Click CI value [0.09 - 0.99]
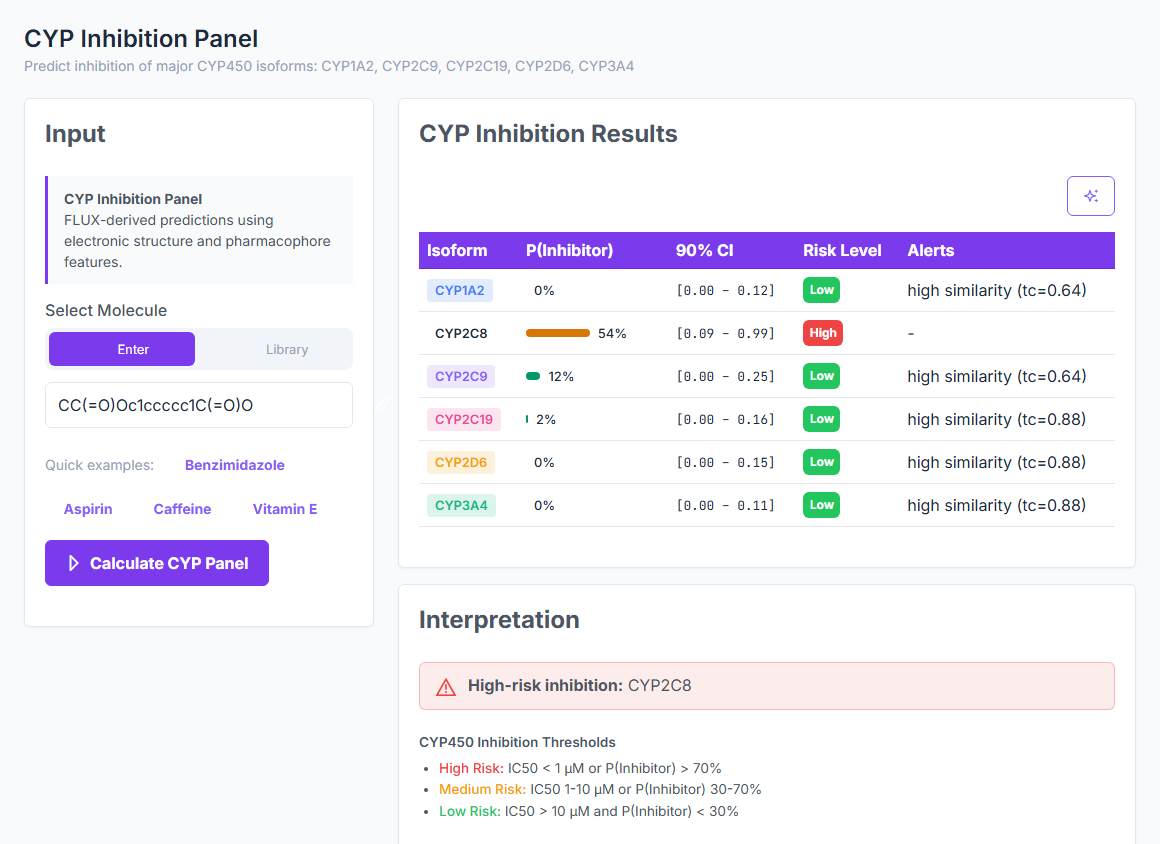Image resolution: width=1160 pixels, height=844 pixels. coord(726,334)
